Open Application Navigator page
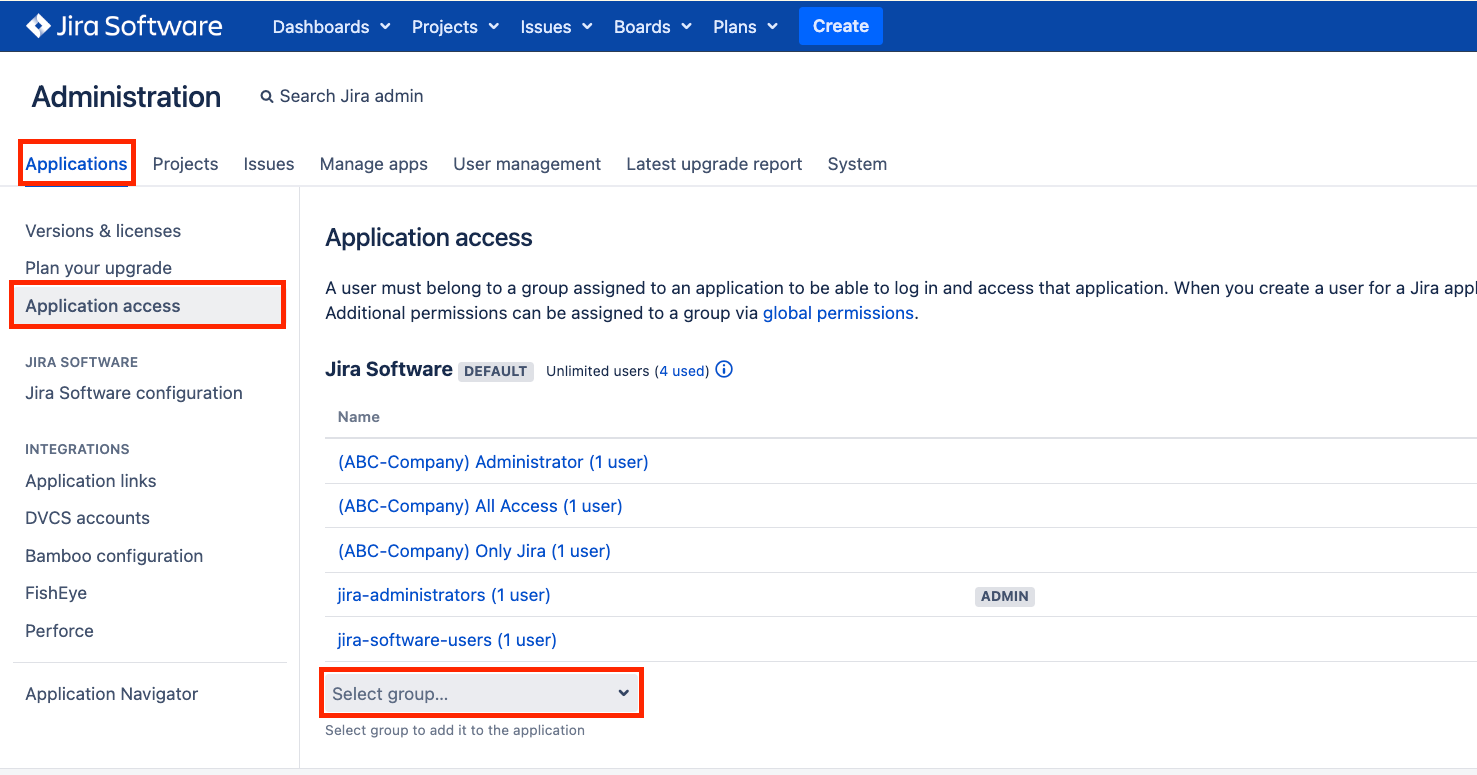The image size is (1477, 775). 111,694
